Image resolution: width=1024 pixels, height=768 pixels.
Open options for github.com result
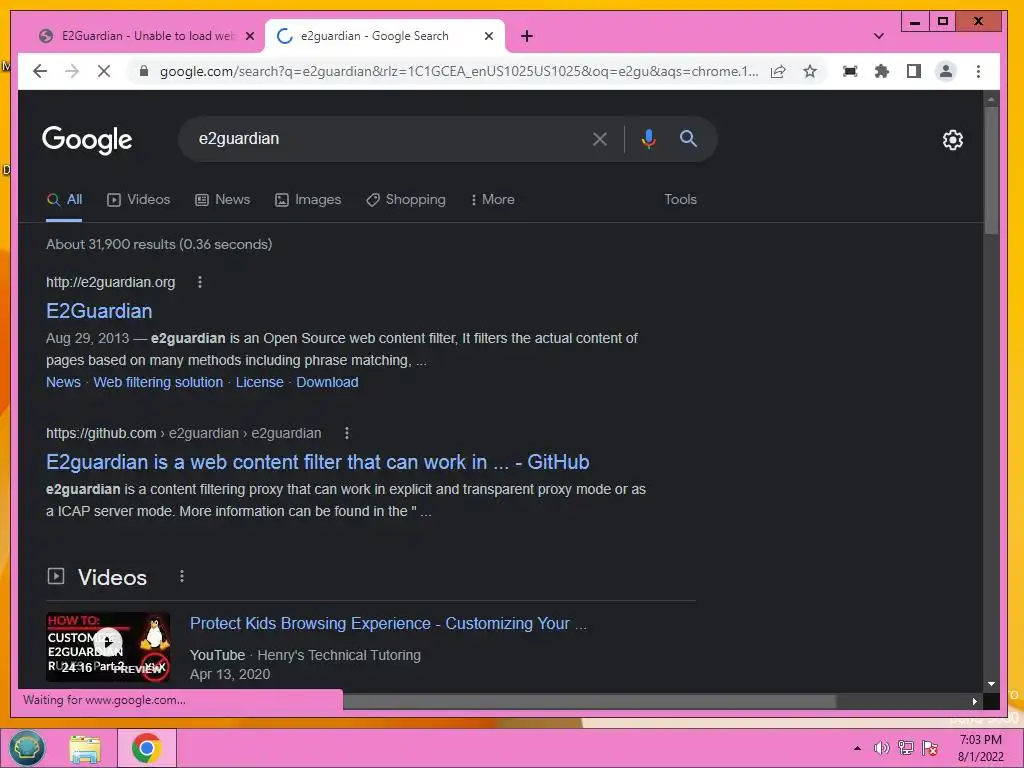347,433
